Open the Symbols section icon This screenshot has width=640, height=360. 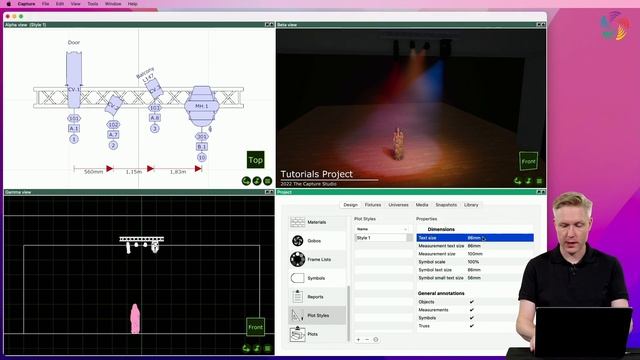tap(298, 278)
